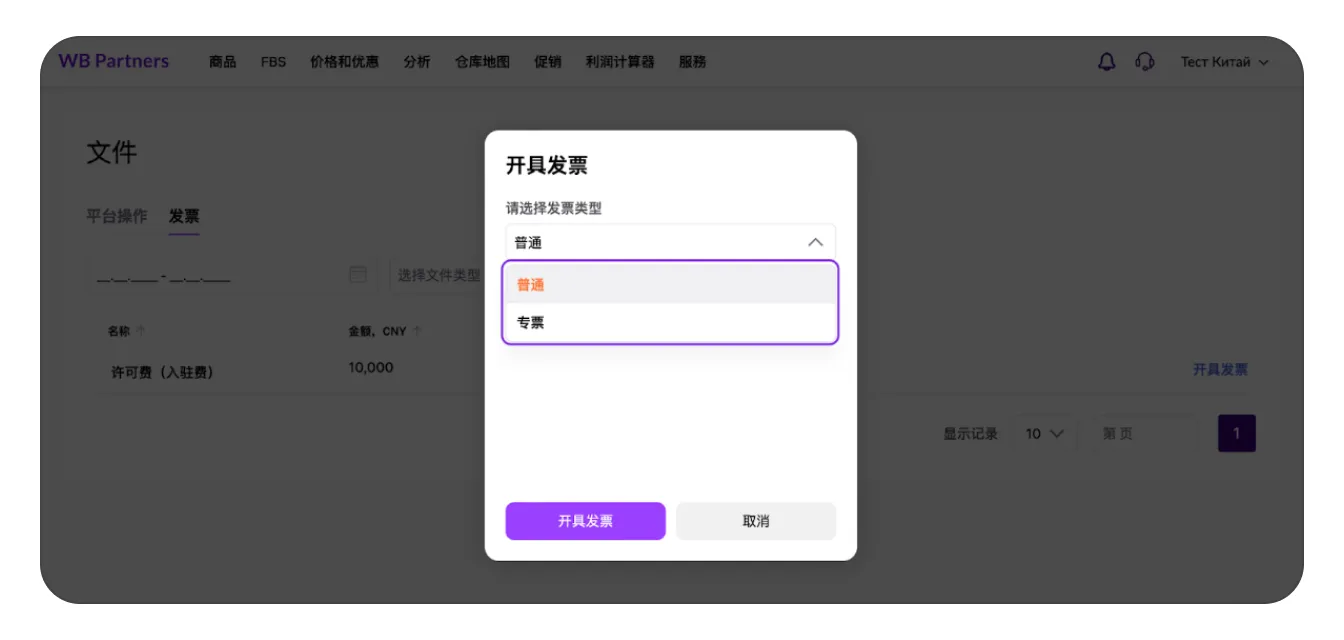Click the 第 页 page number field

(x=1144, y=434)
